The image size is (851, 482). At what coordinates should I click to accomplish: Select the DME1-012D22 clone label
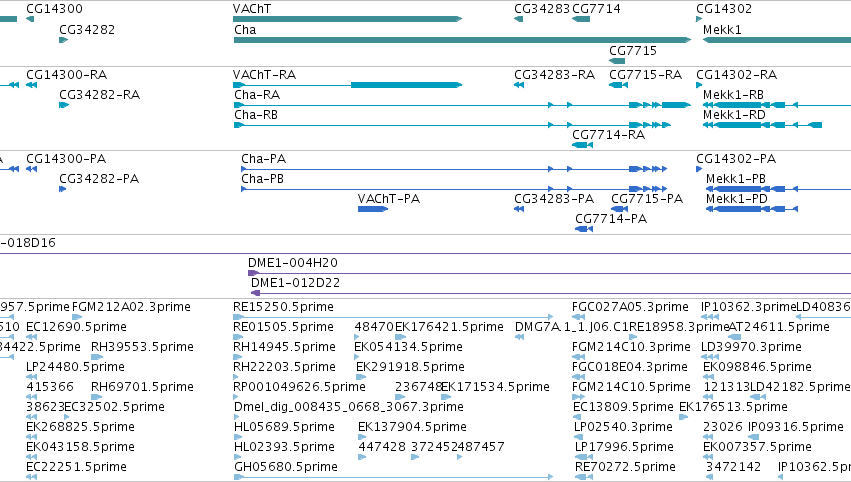tap(295, 283)
